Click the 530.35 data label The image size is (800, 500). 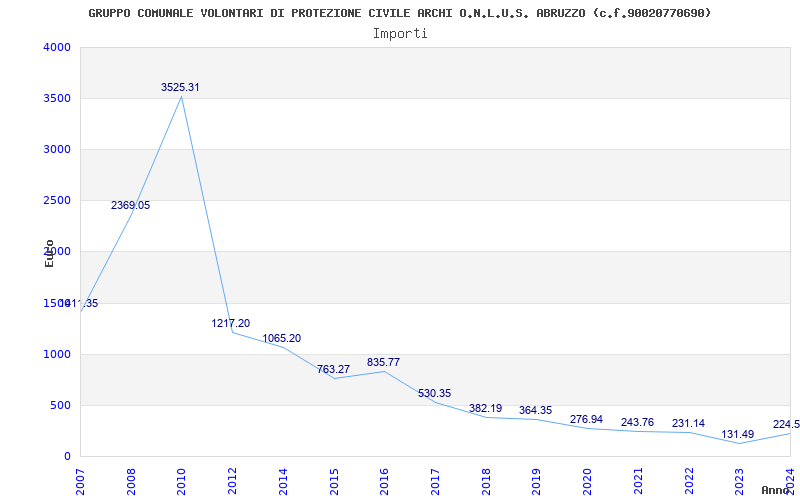pos(434,394)
